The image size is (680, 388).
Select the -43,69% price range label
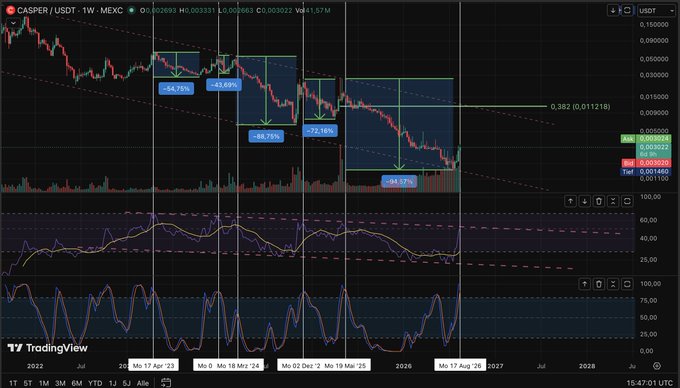pyautogui.click(x=224, y=85)
